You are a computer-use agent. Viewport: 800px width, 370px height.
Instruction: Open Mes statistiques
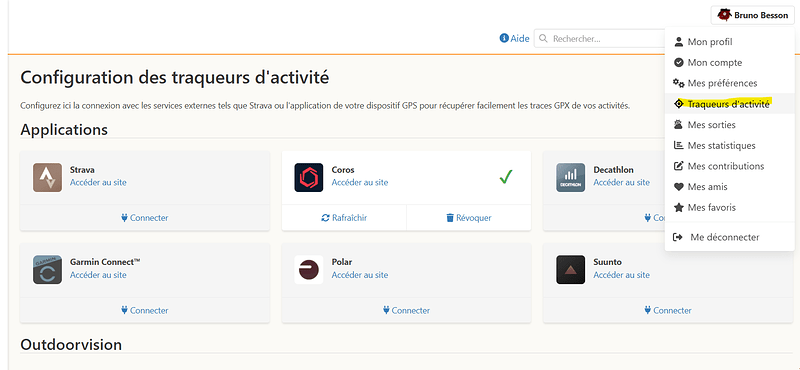click(730, 145)
